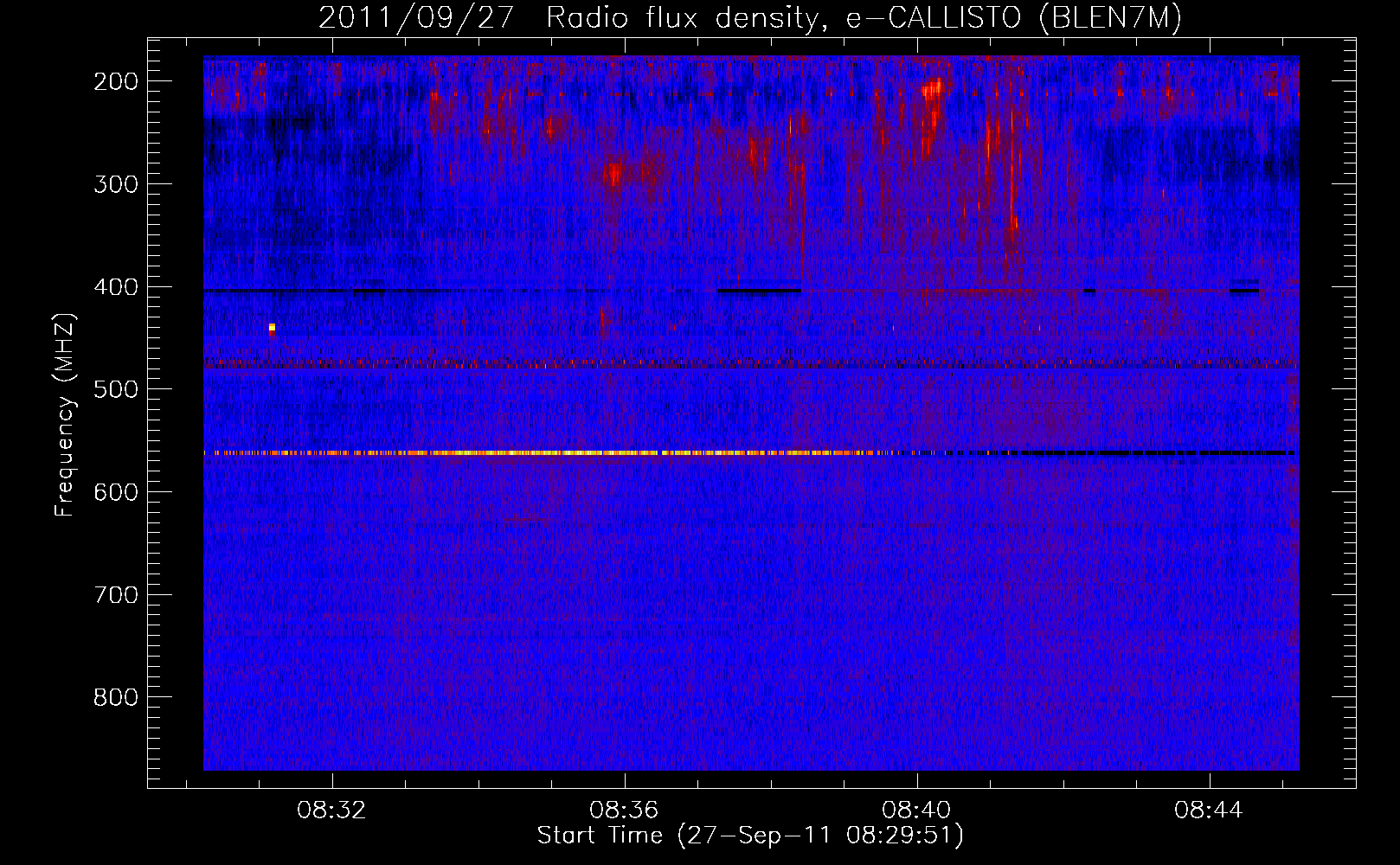Image resolution: width=1400 pixels, height=865 pixels.
Task: Click the red speckled interference line near 475 MHz
Action: tap(751, 363)
